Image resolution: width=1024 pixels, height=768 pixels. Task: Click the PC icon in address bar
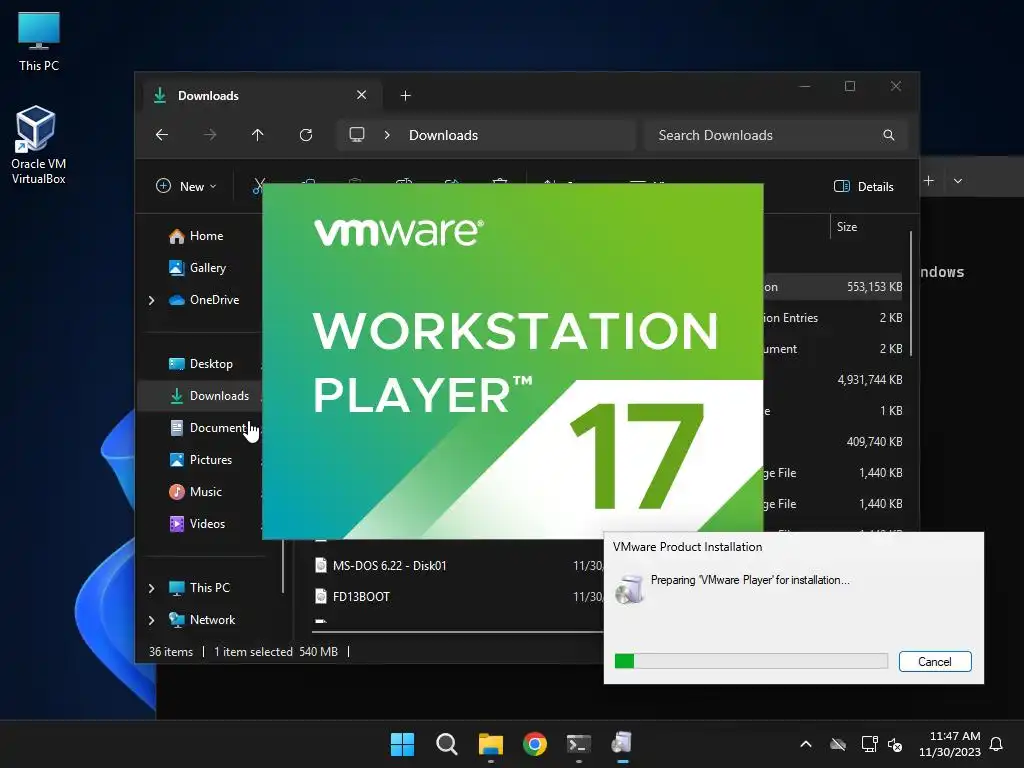(x=357, y=135)
